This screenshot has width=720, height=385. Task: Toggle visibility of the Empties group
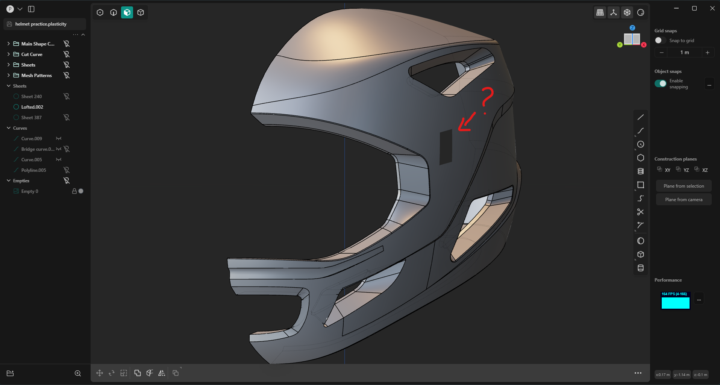coord(67,181)
